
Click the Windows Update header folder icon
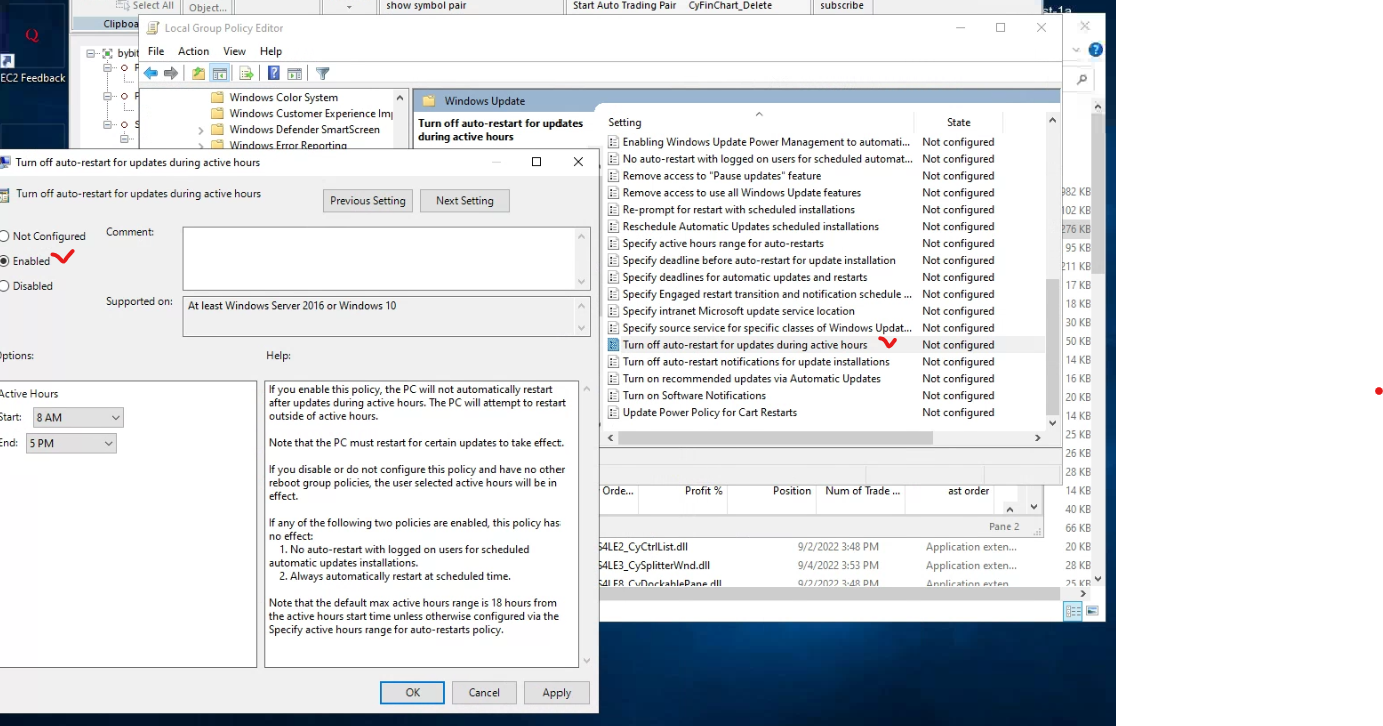(x=429, y=101)
